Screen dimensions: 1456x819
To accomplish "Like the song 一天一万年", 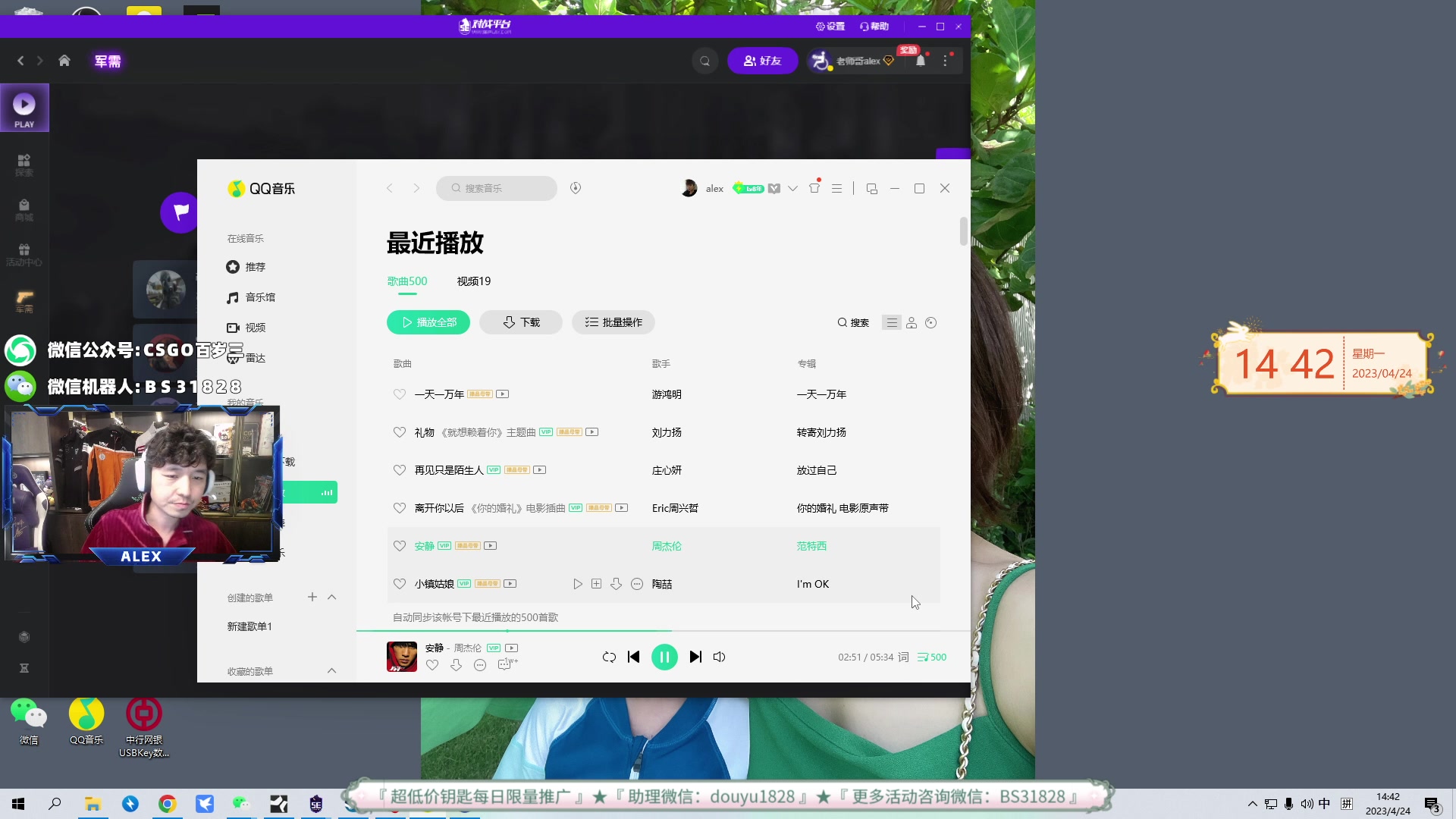I will click(400, 394).
